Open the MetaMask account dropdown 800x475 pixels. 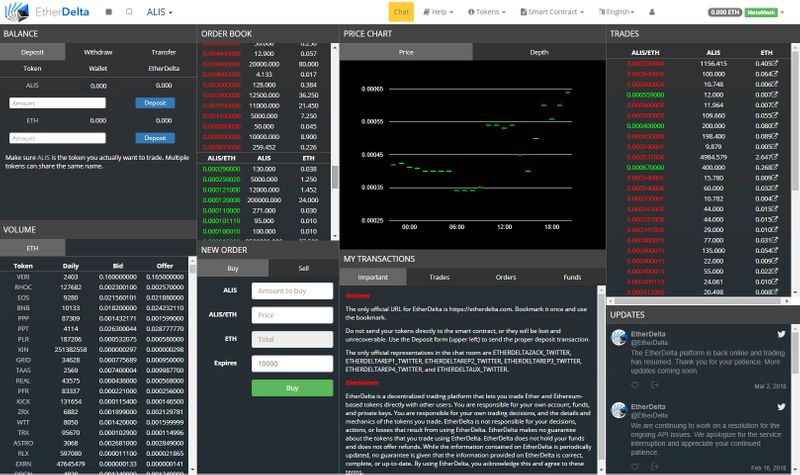click(x=764, y=12)
